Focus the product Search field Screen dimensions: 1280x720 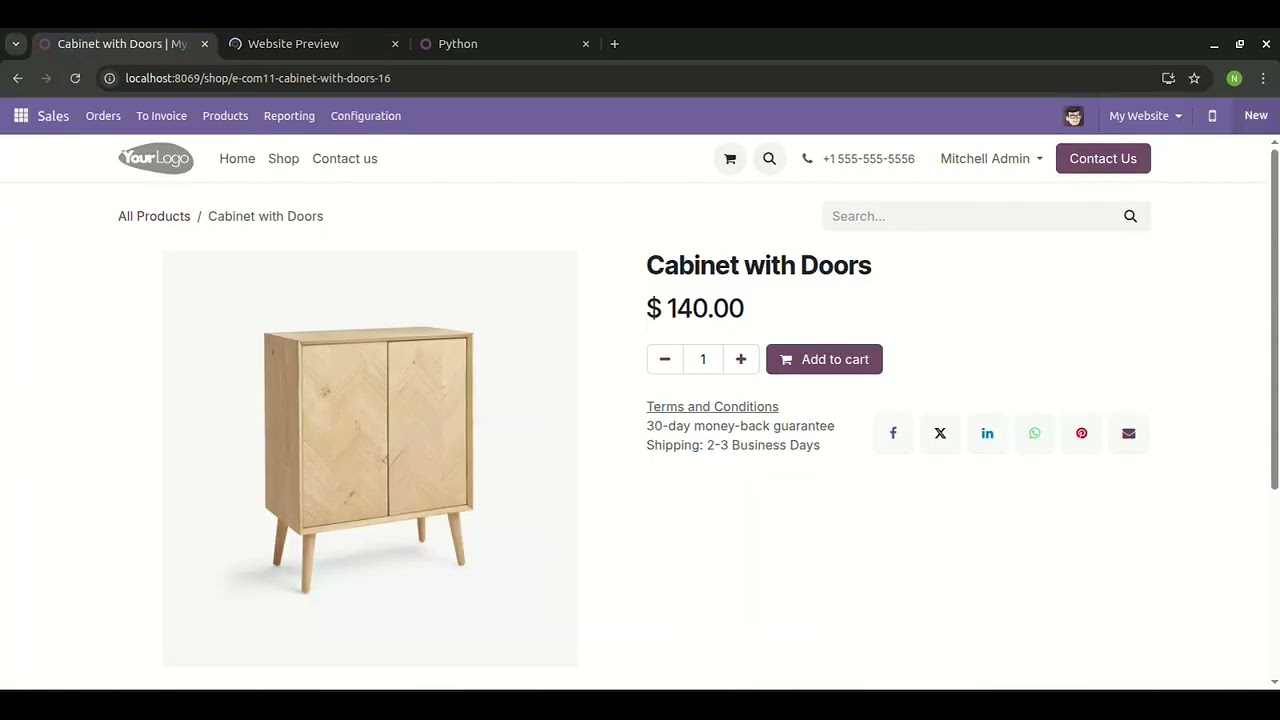(x=967, y=216)
